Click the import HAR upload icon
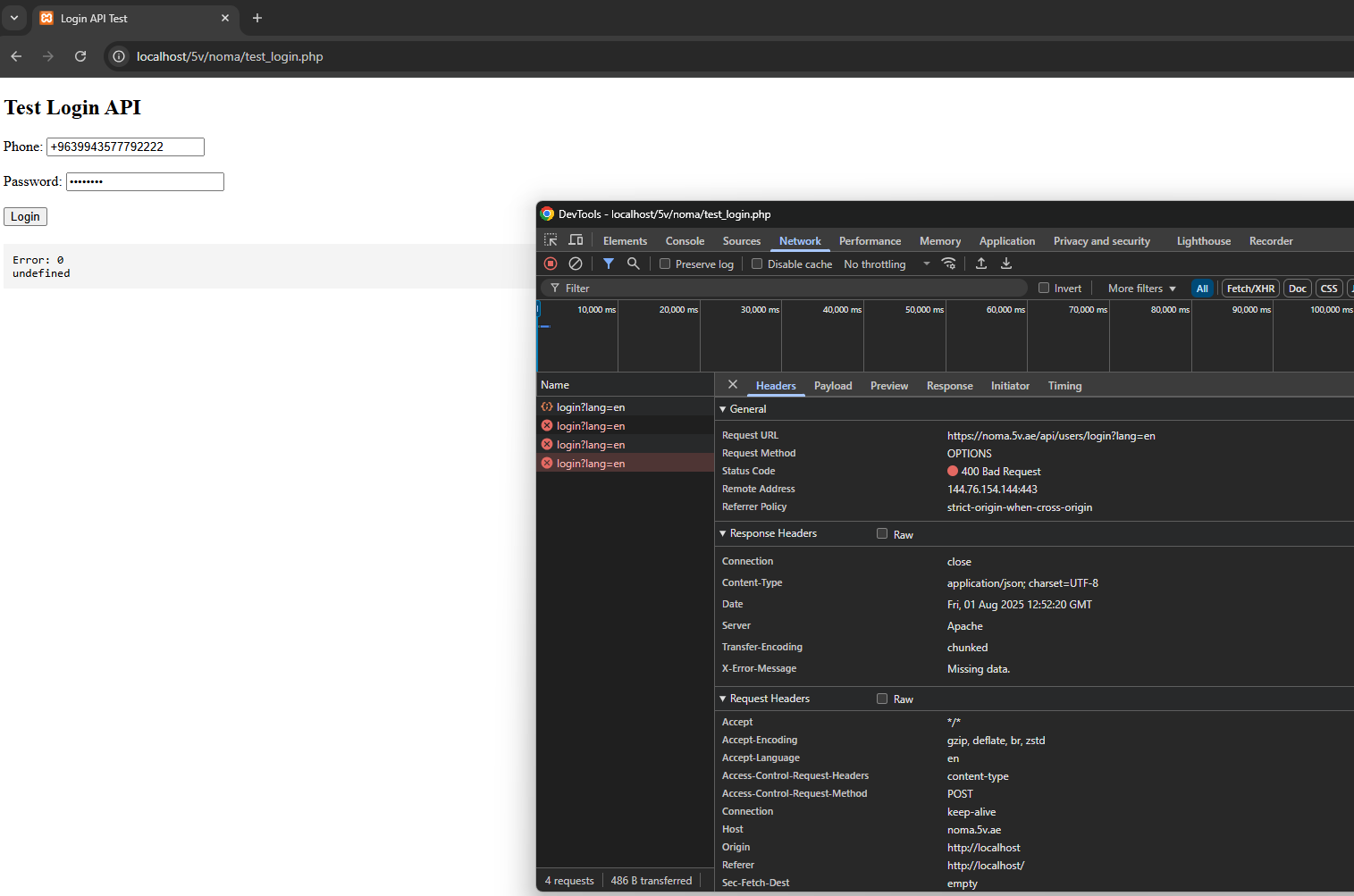Viewport: 1354px width, 896px height. pyautogui.click(x=981, y=264)
